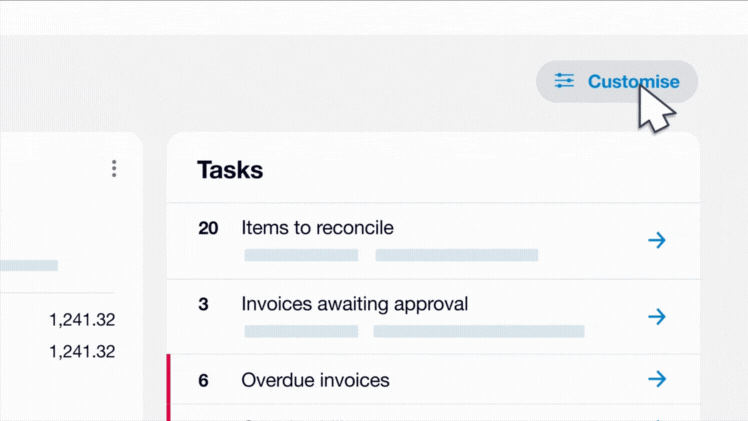Click the red marker beside Overdue invoices
This screenshot has width=748, height=421.
(168, 388)
